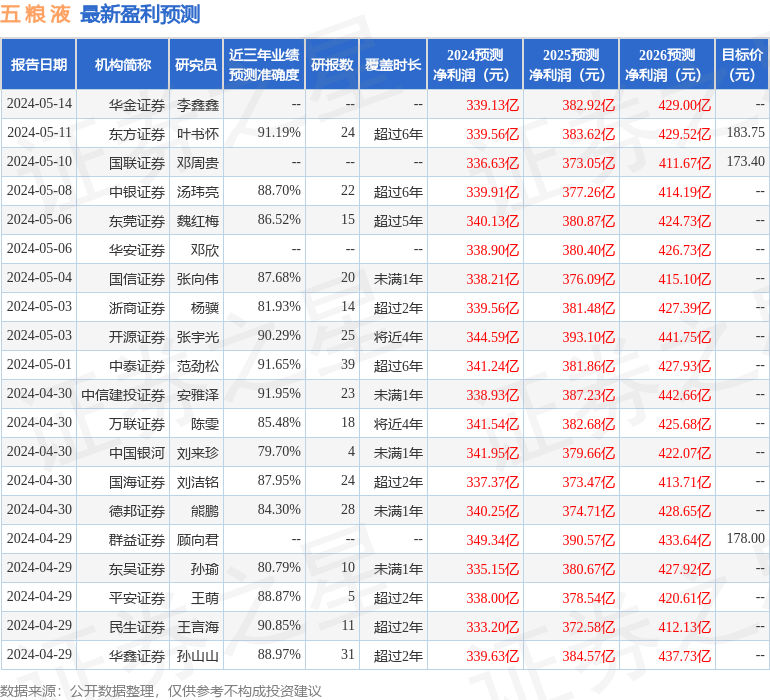Click analyst 刘洁铭
The image size is (770, 700).
pos(198,482)
